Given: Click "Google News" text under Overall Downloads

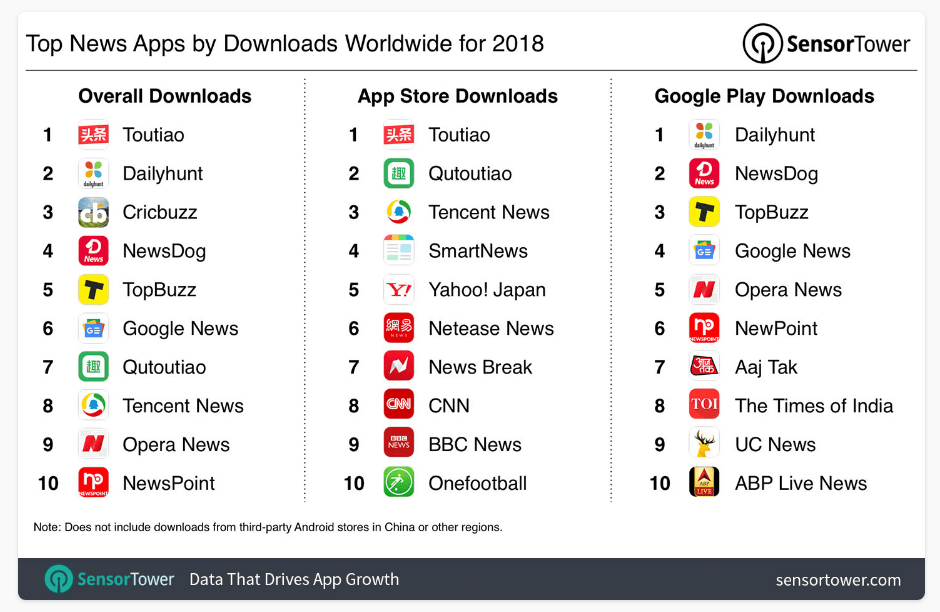Looking at the screenshot, I should 180,329.
